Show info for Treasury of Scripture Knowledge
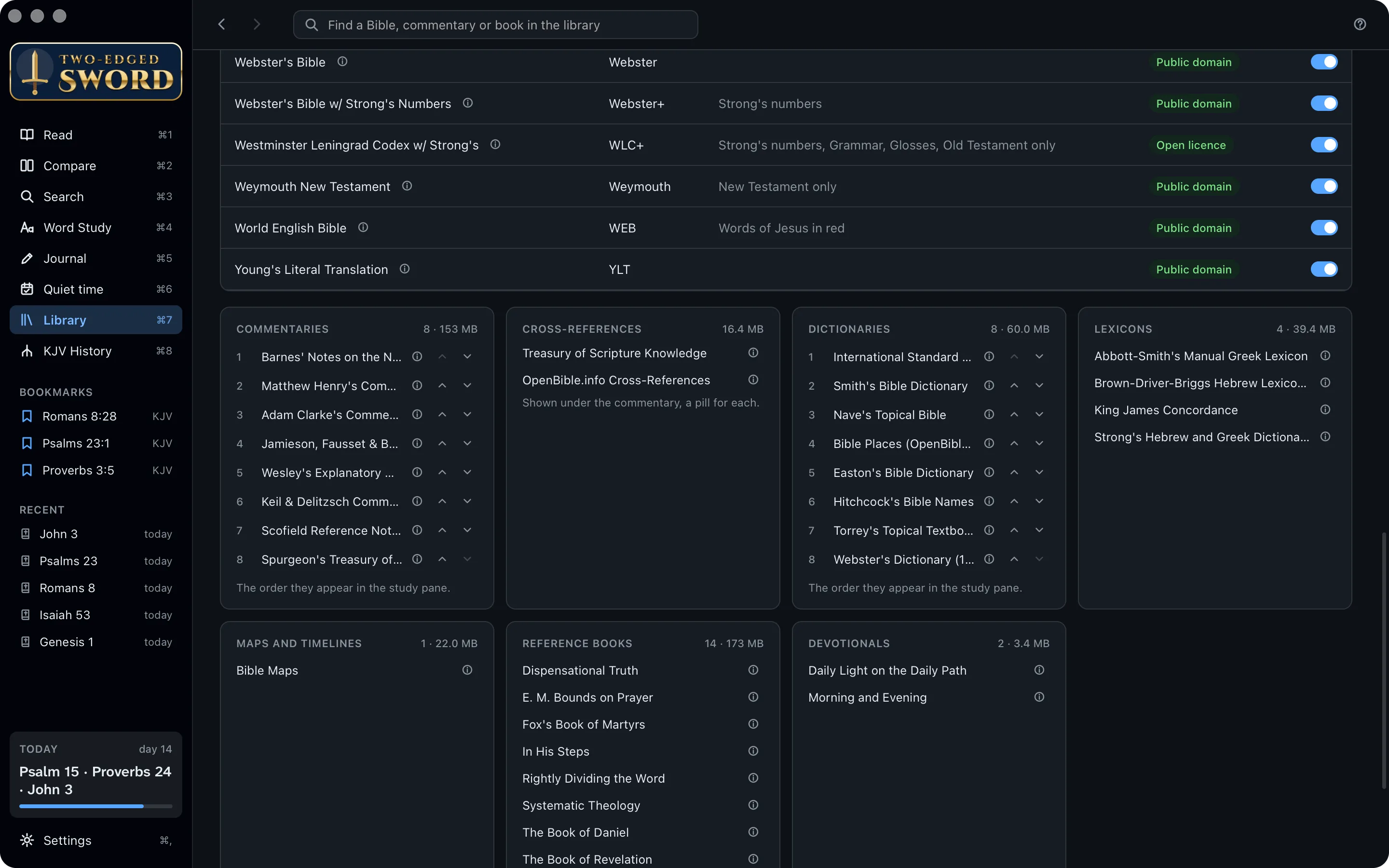 click(753, 353)
